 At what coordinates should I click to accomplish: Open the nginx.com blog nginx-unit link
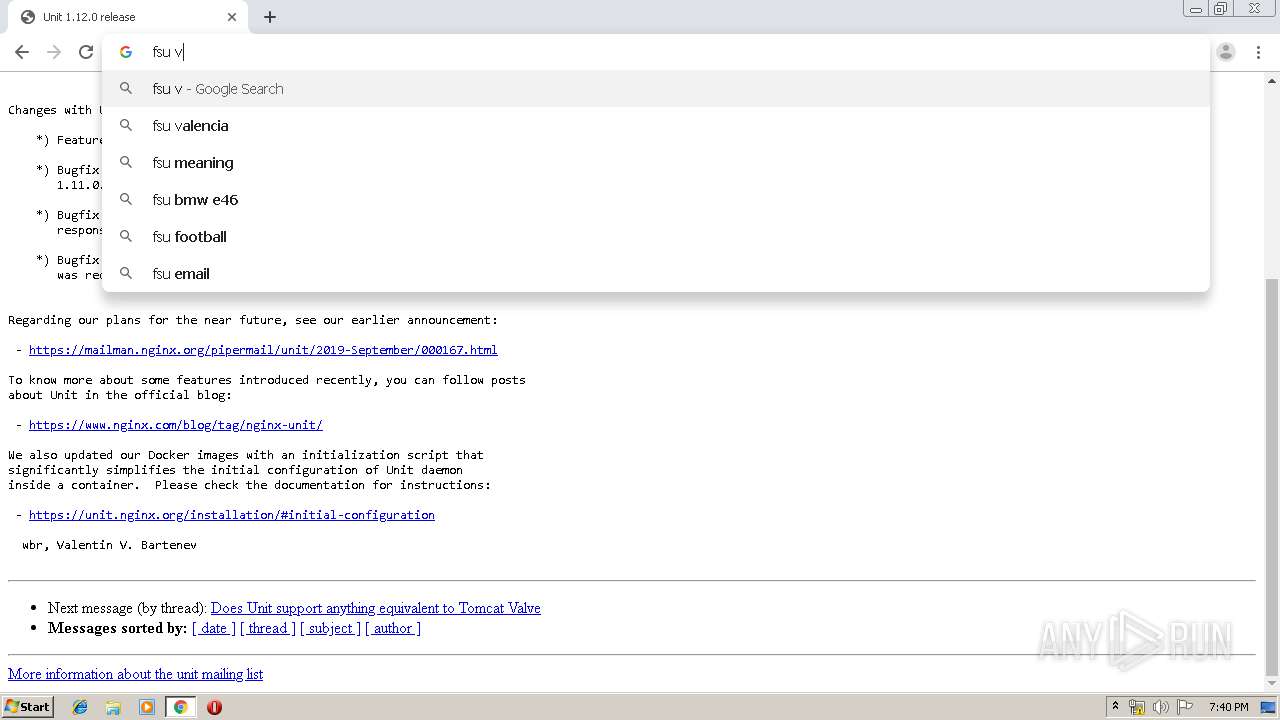pyautogui.click(x=176, y=425)
